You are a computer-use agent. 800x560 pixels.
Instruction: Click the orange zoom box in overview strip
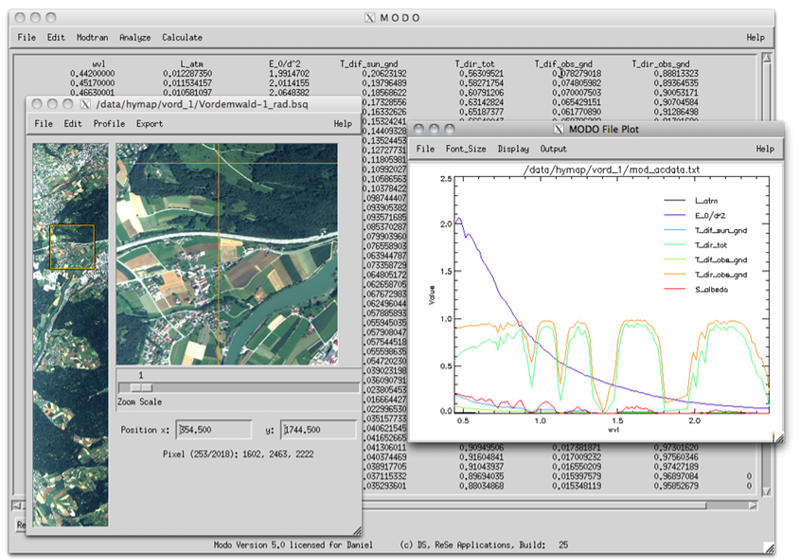[72, 247]
